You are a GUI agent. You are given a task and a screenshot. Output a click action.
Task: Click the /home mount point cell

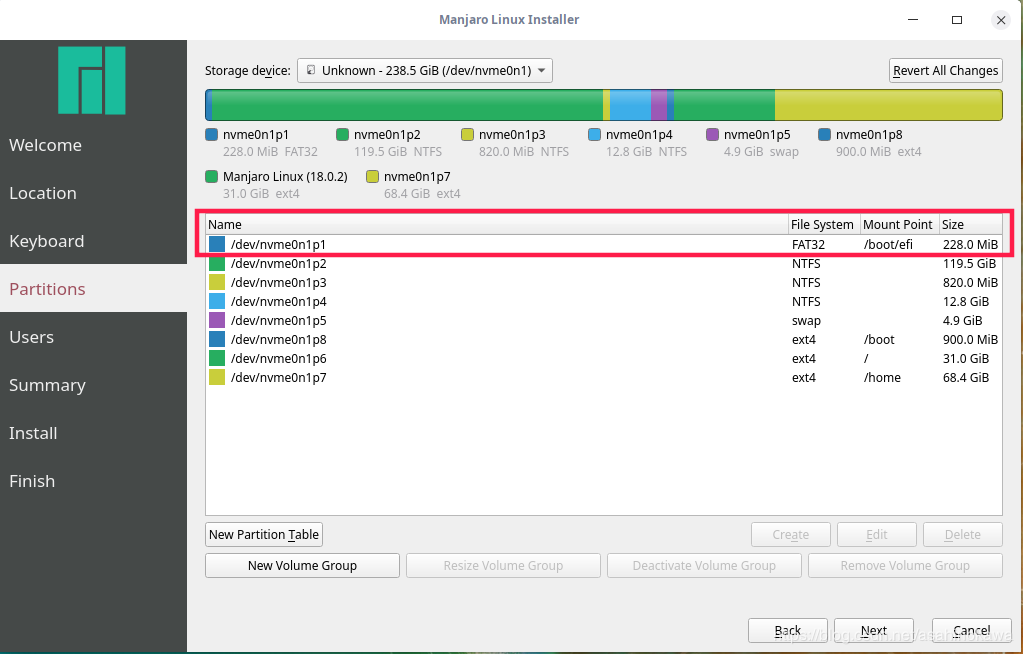882,377
